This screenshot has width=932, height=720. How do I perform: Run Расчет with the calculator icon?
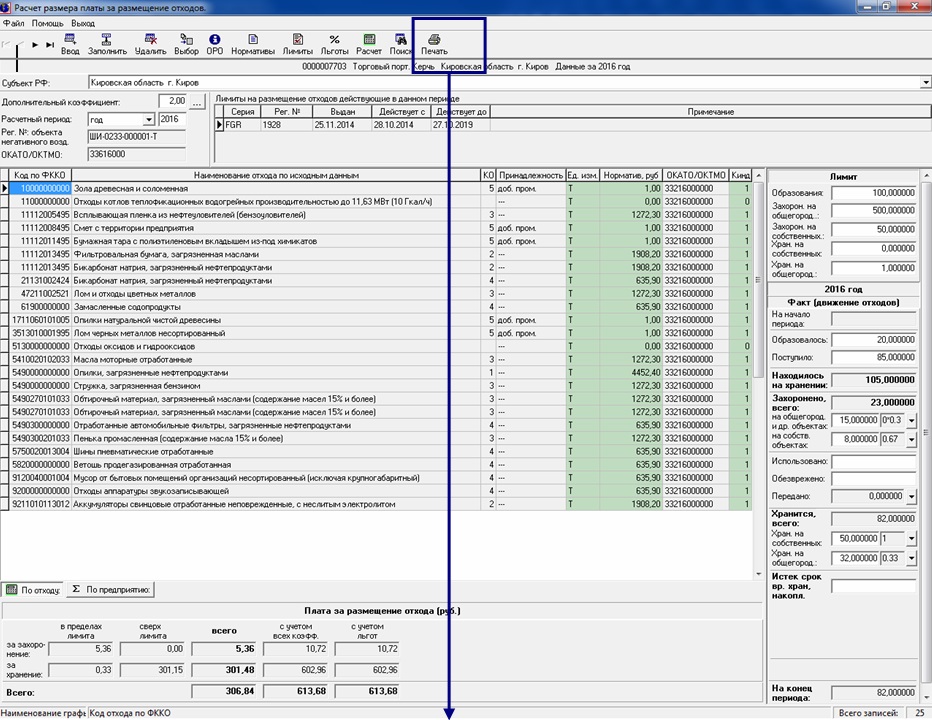point(369,42)
